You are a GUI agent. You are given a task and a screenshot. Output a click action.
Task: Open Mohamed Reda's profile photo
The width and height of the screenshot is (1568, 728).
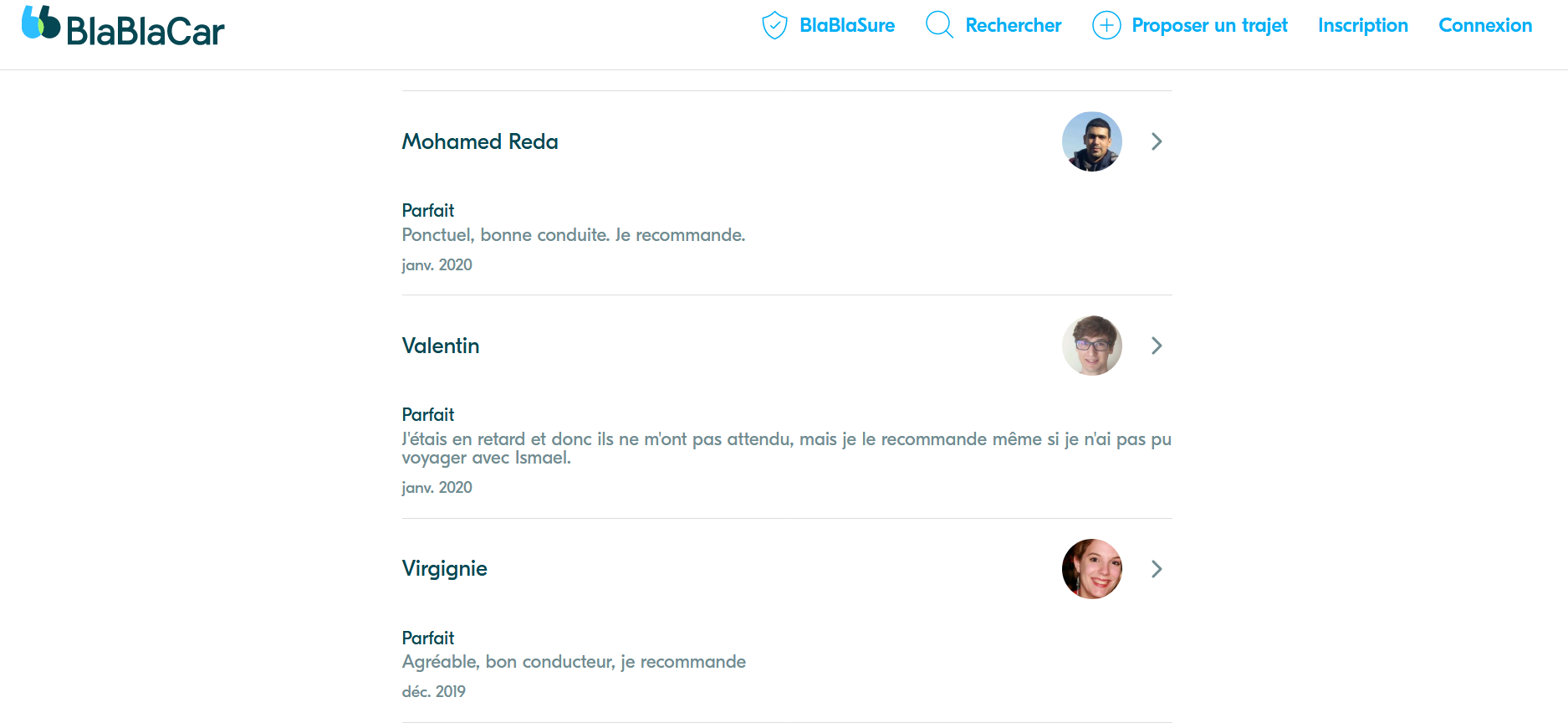point(1091,141)
